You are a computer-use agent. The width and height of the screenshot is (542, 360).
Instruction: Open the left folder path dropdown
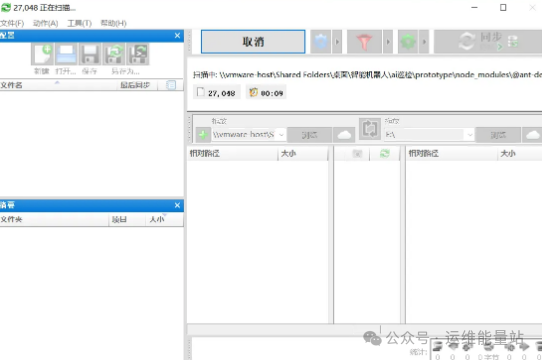[x=281, y=135]
